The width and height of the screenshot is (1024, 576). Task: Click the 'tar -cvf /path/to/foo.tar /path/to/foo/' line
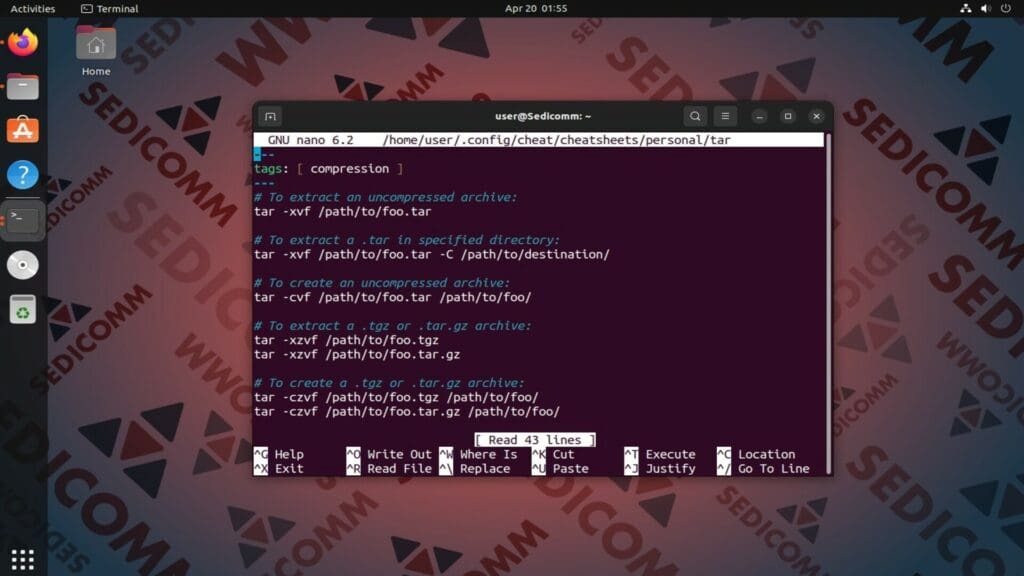[392, 297]
